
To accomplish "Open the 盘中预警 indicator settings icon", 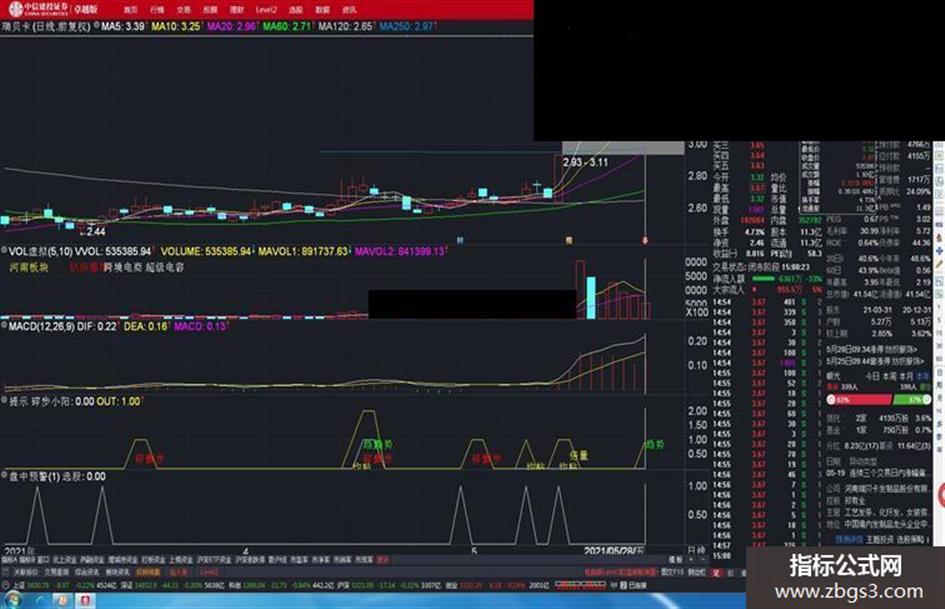I will (4, 476).
